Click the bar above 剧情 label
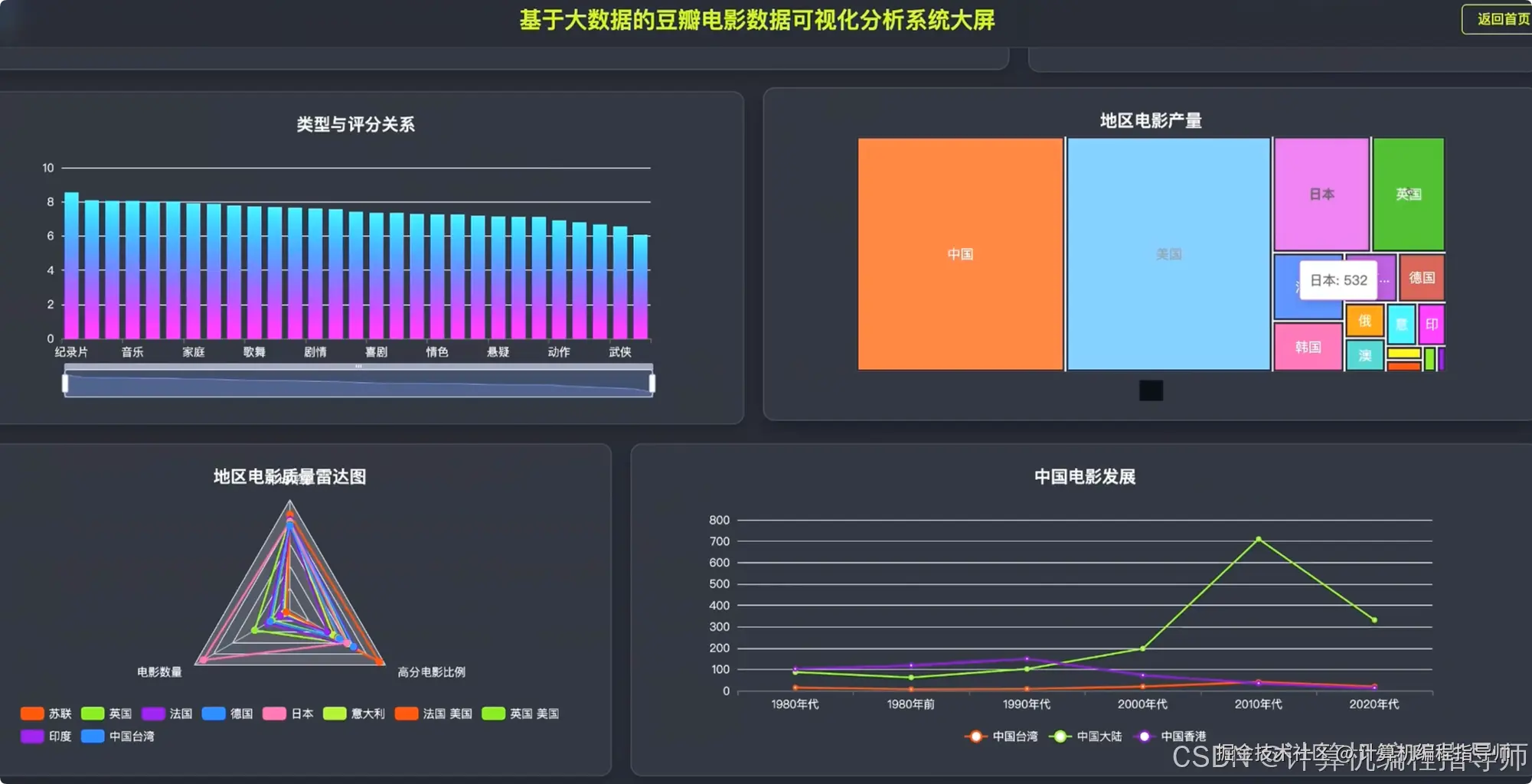 coord(315,274)
